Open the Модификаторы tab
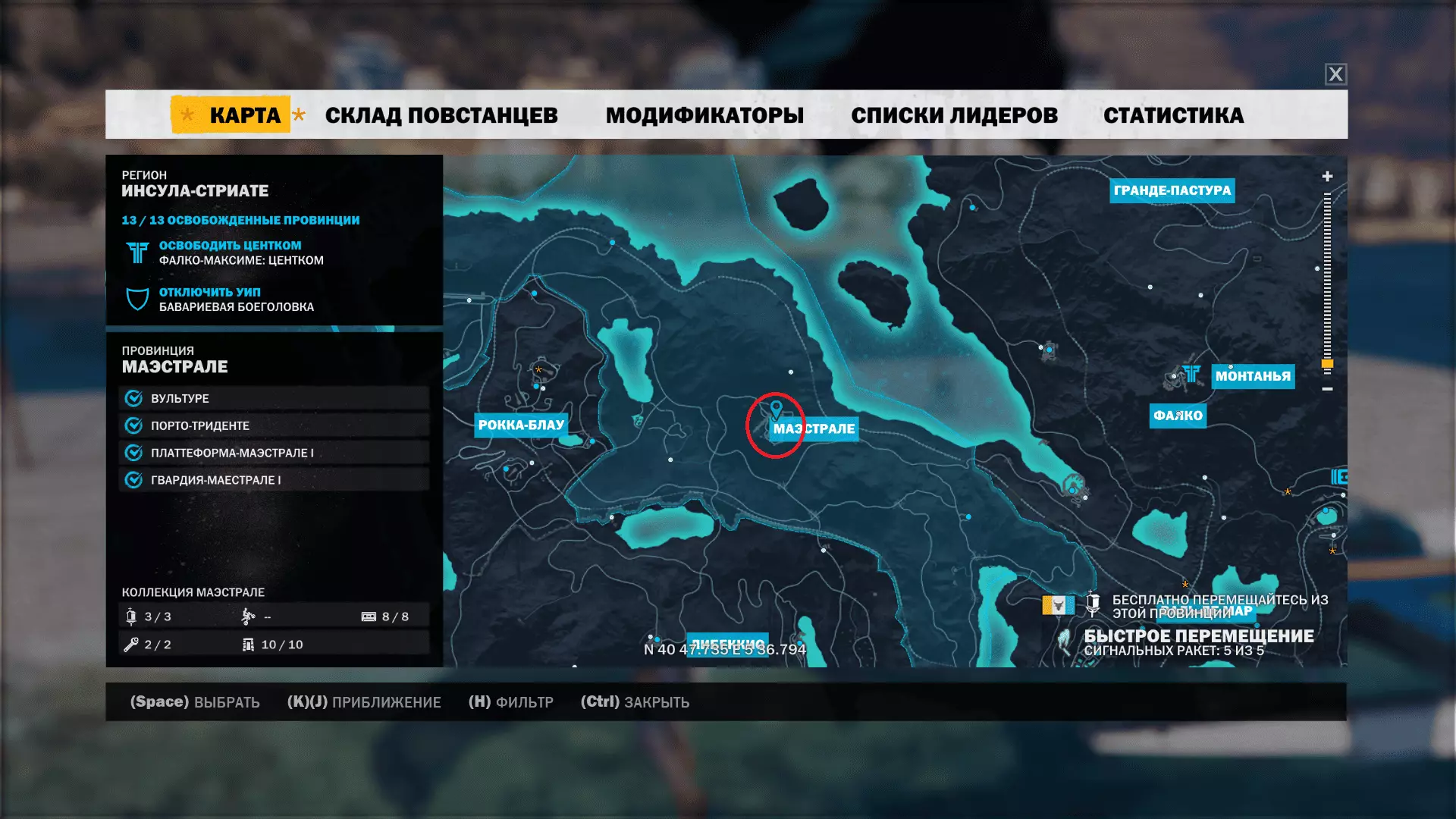The width and height of the screenshot is (1456, 819). pyautogui.click(x=704, y=115)
